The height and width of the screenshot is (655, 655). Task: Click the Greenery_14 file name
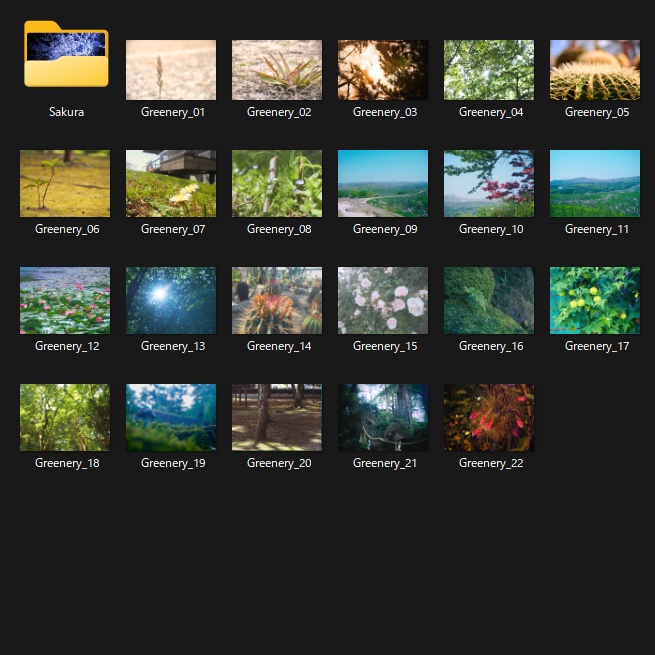point(279,346)
